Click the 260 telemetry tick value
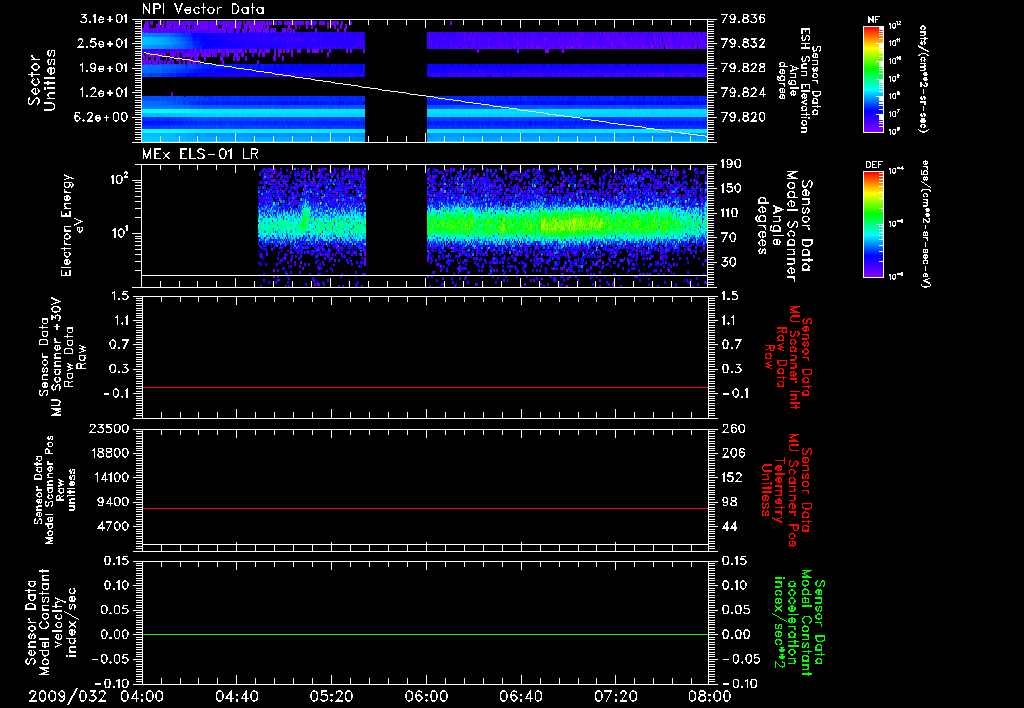 click(733, 429)
